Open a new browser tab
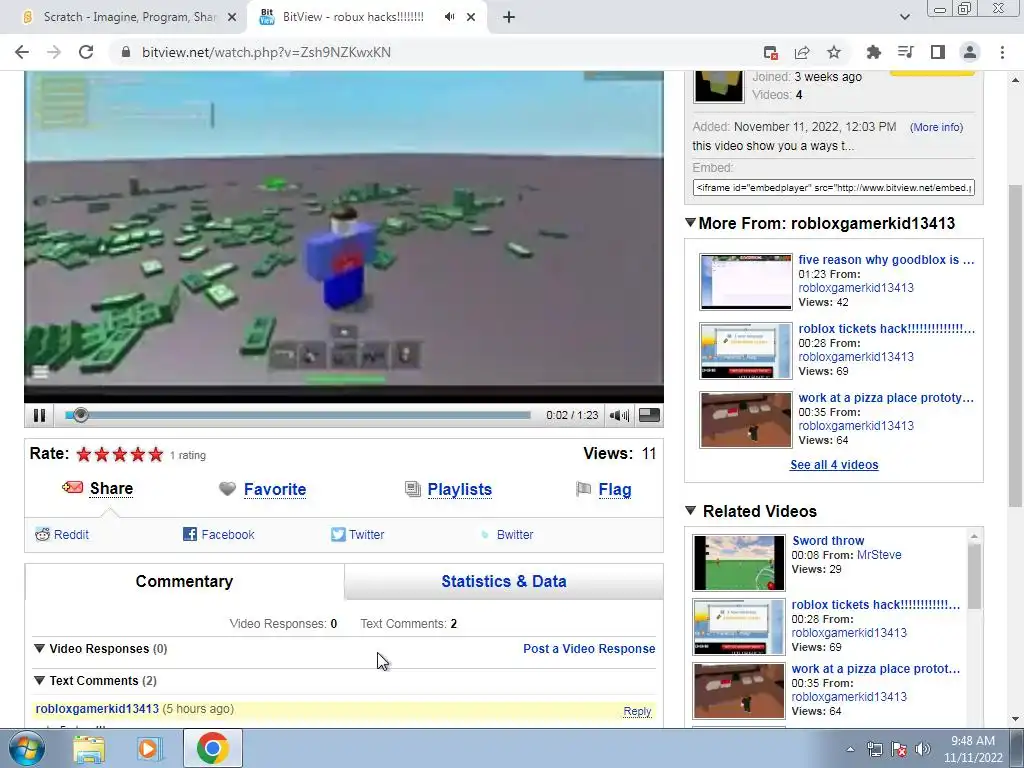1024x768 pixels. point(509,17)
